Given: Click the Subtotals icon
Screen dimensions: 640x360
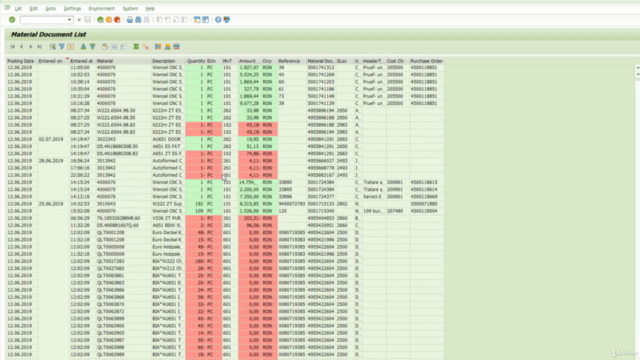Looking at the screenshot, I should 146,47.
